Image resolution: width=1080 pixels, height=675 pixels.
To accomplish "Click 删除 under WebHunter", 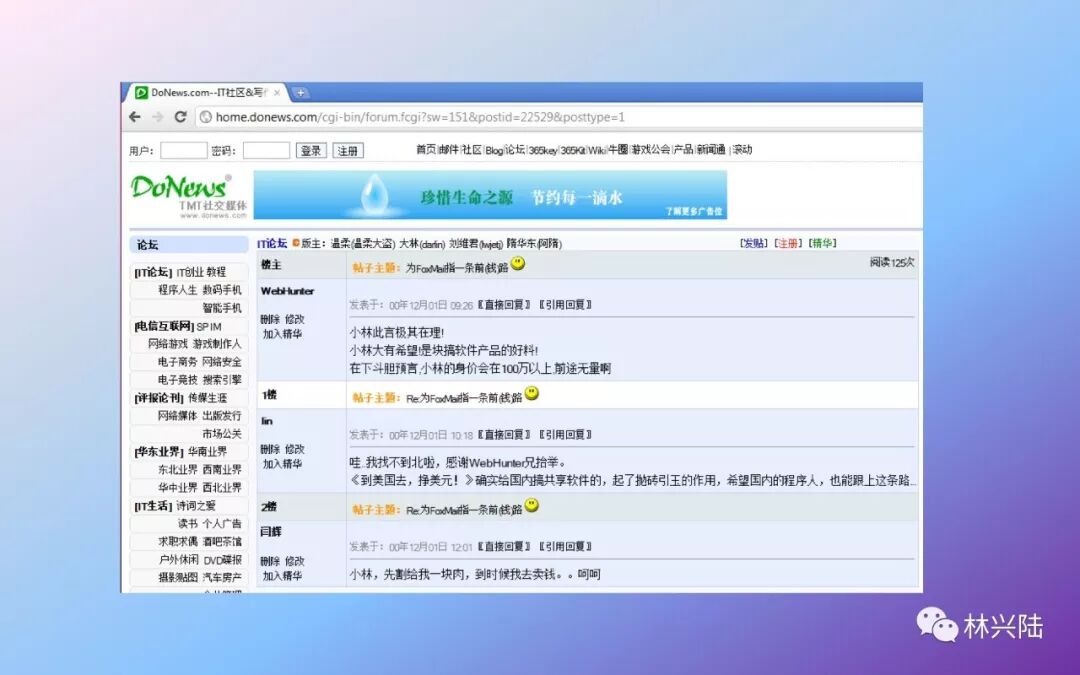I will pos(270,319).
